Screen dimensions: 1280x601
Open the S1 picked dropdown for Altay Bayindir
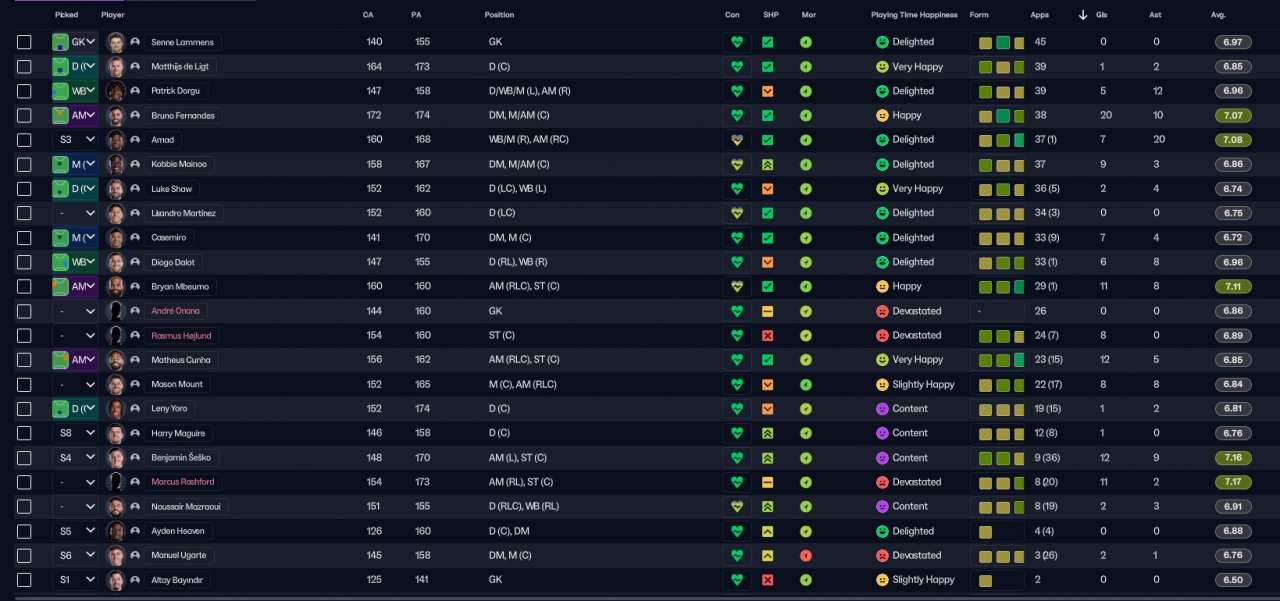[x=75, y=580]
